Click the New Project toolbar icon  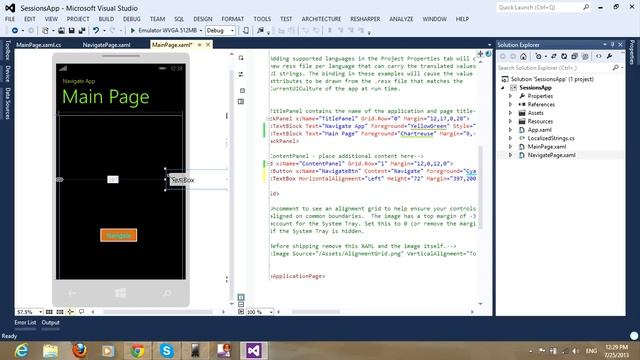click(x=45, y=31)
